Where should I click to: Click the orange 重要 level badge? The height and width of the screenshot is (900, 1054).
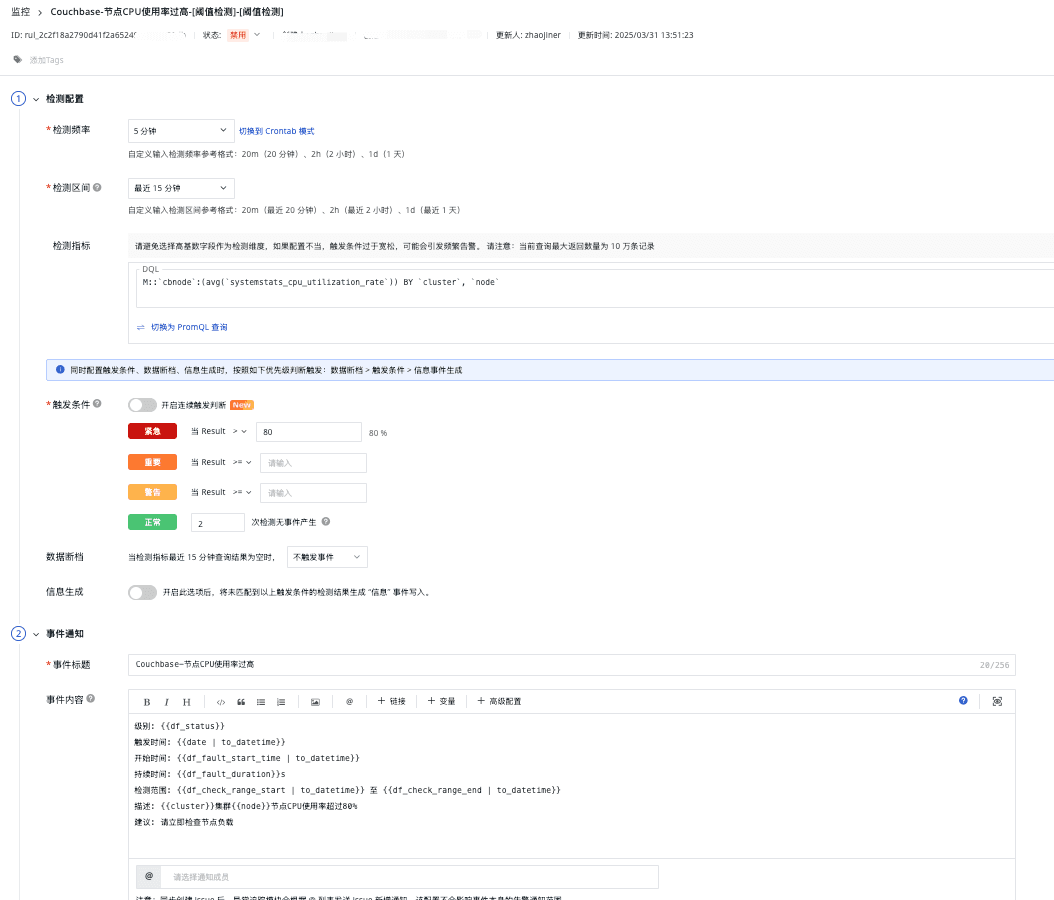click(153, 462)
